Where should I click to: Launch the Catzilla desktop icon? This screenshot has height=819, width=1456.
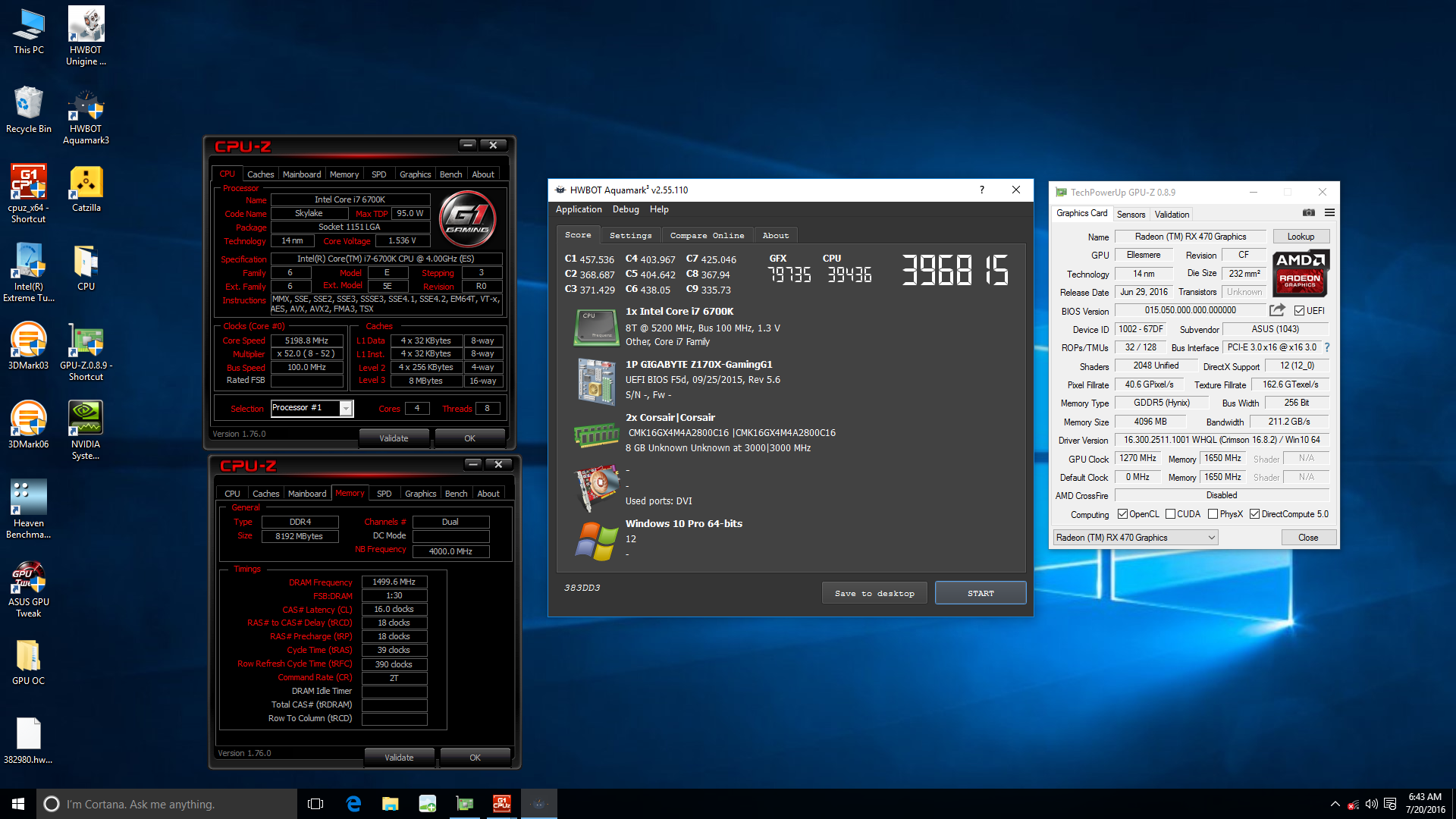tap(86, 189)
